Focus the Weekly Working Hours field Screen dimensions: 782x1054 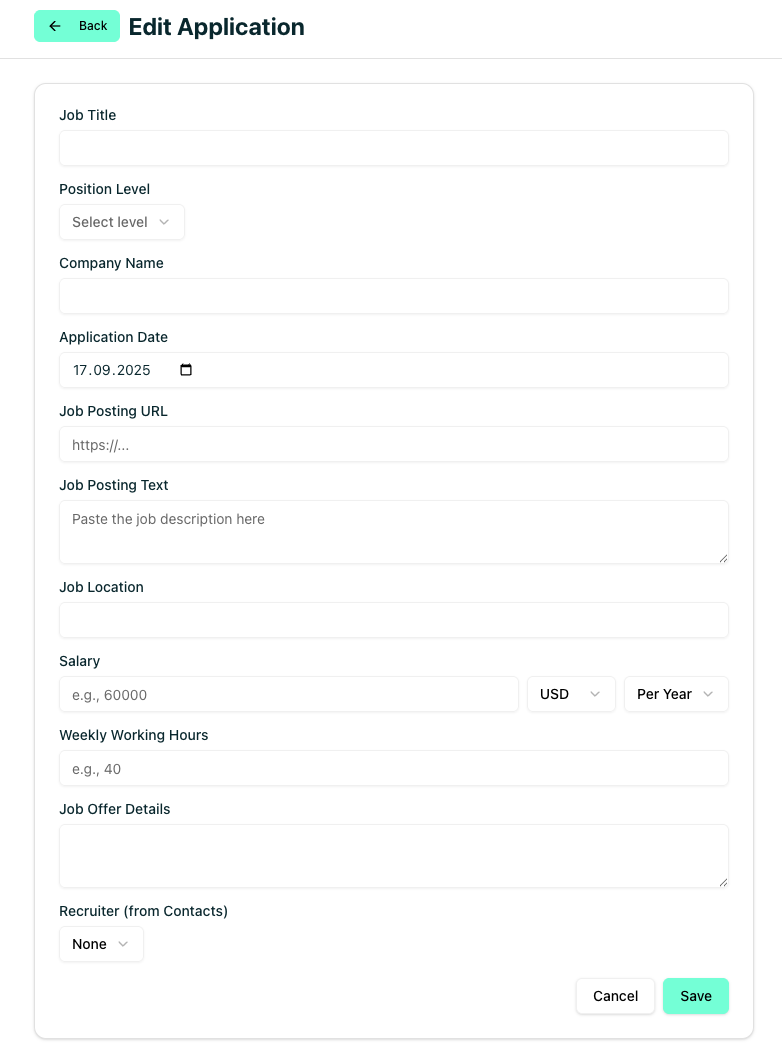click(x=393, y=768)
